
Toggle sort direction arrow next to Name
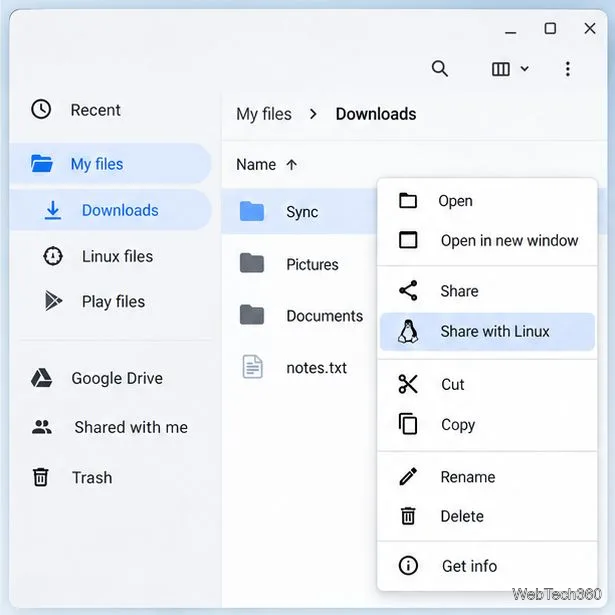pos(291,164)
